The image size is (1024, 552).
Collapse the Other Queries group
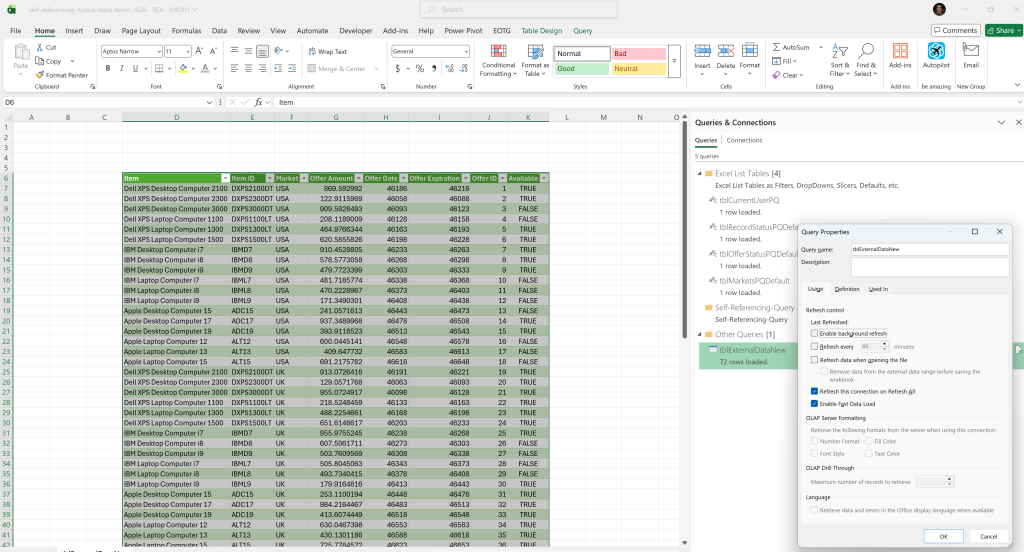coord(699,334)
